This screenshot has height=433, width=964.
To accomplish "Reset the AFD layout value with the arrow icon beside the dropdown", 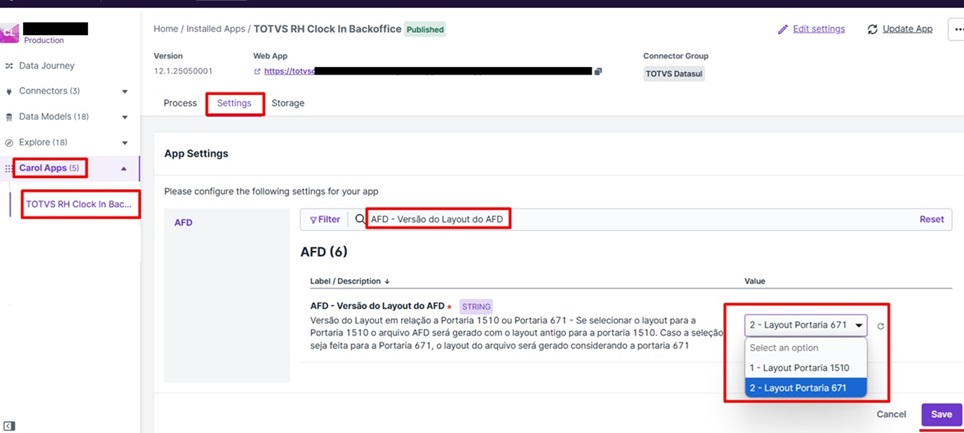I will (x=880, y=326).
